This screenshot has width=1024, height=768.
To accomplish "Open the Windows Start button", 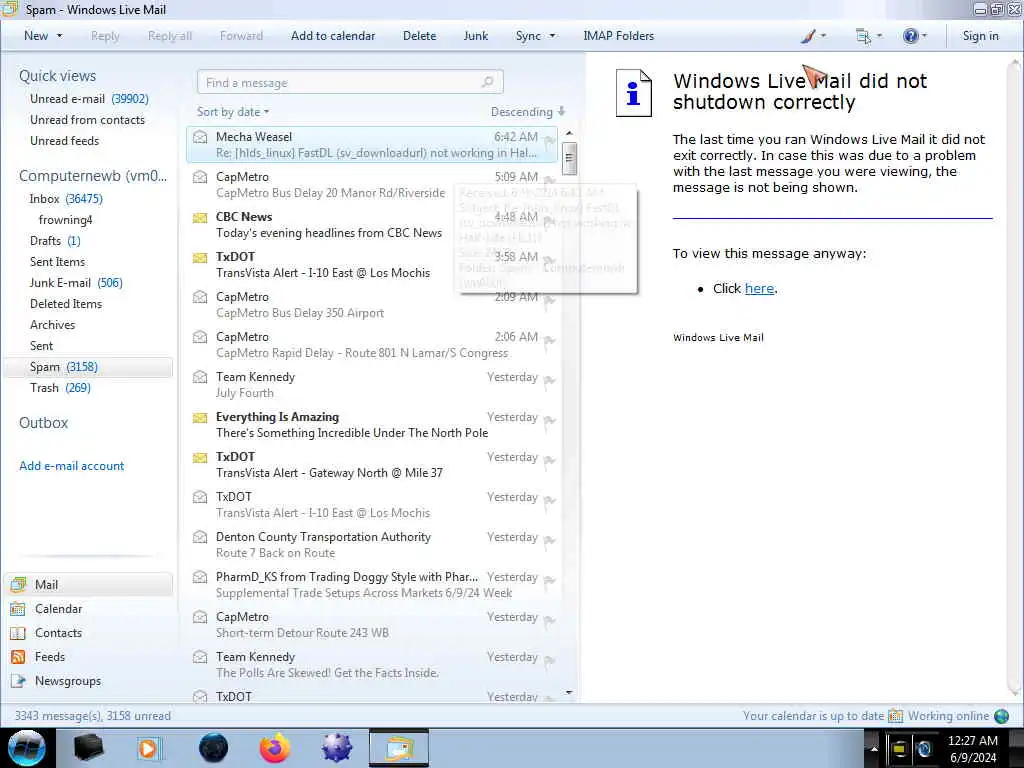I will tap(26, 748).
